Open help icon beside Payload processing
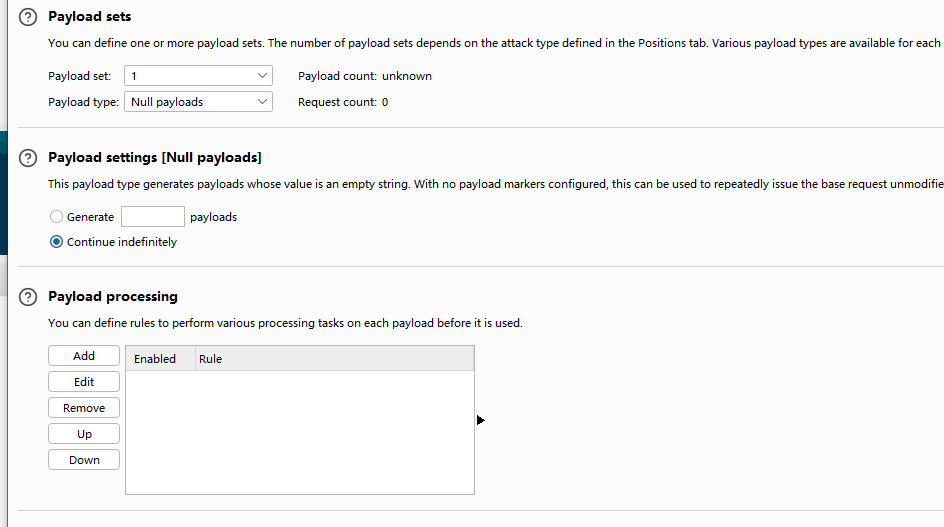944x527 pixels. coord(28,297)
